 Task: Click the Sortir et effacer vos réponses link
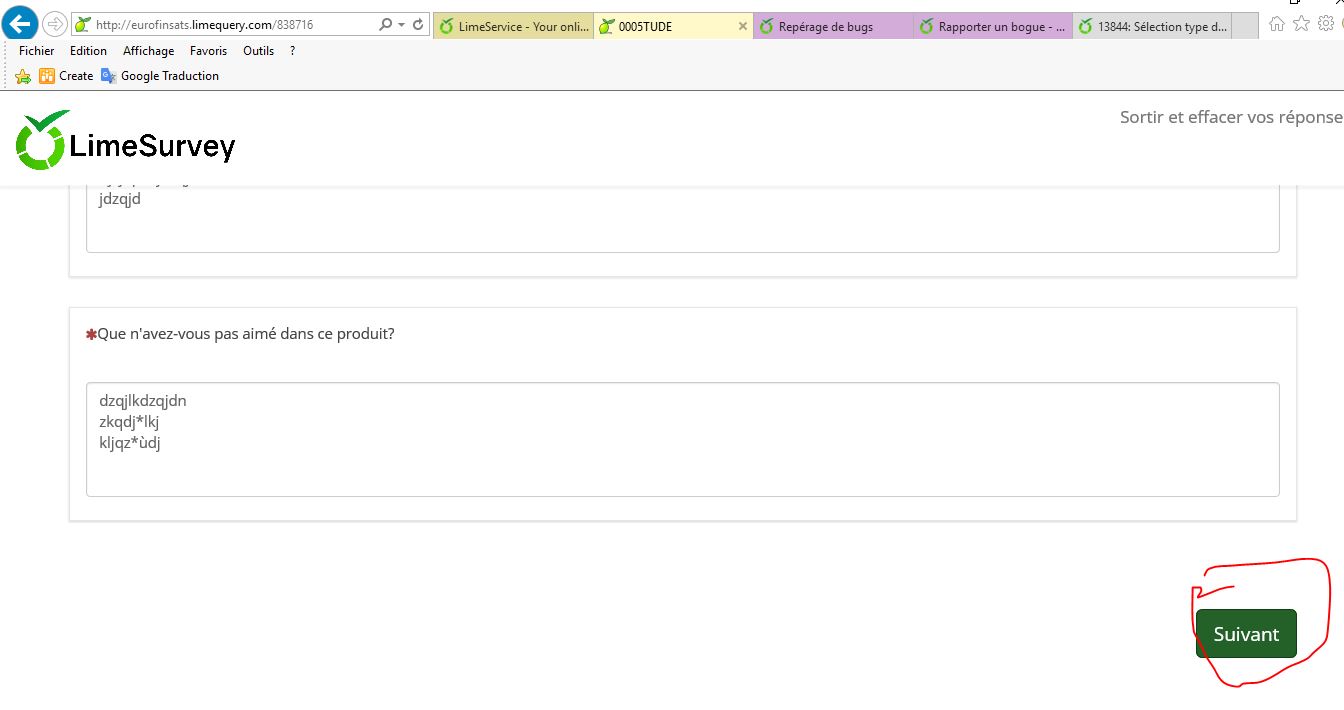pyautogui.click(x=1230, y=117)
